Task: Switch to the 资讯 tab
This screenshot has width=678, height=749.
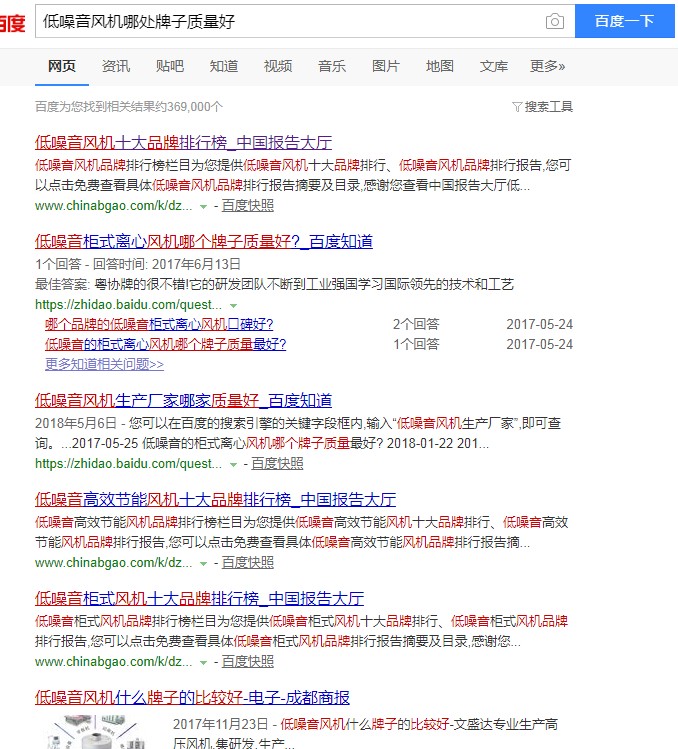Action: 116,66
